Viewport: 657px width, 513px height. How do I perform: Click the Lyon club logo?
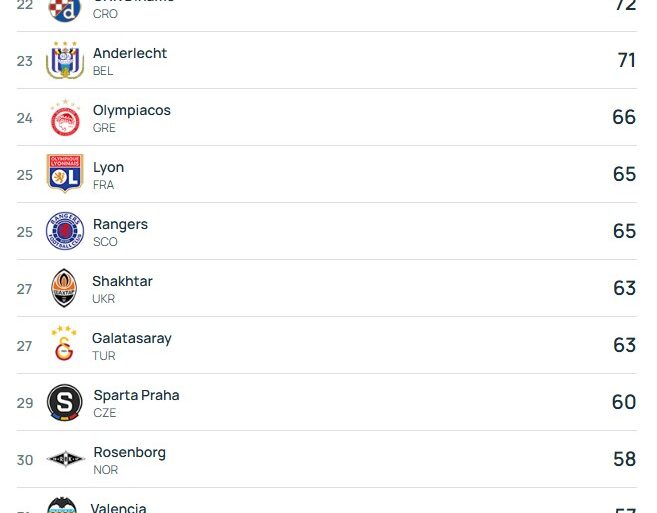[65, 174]
